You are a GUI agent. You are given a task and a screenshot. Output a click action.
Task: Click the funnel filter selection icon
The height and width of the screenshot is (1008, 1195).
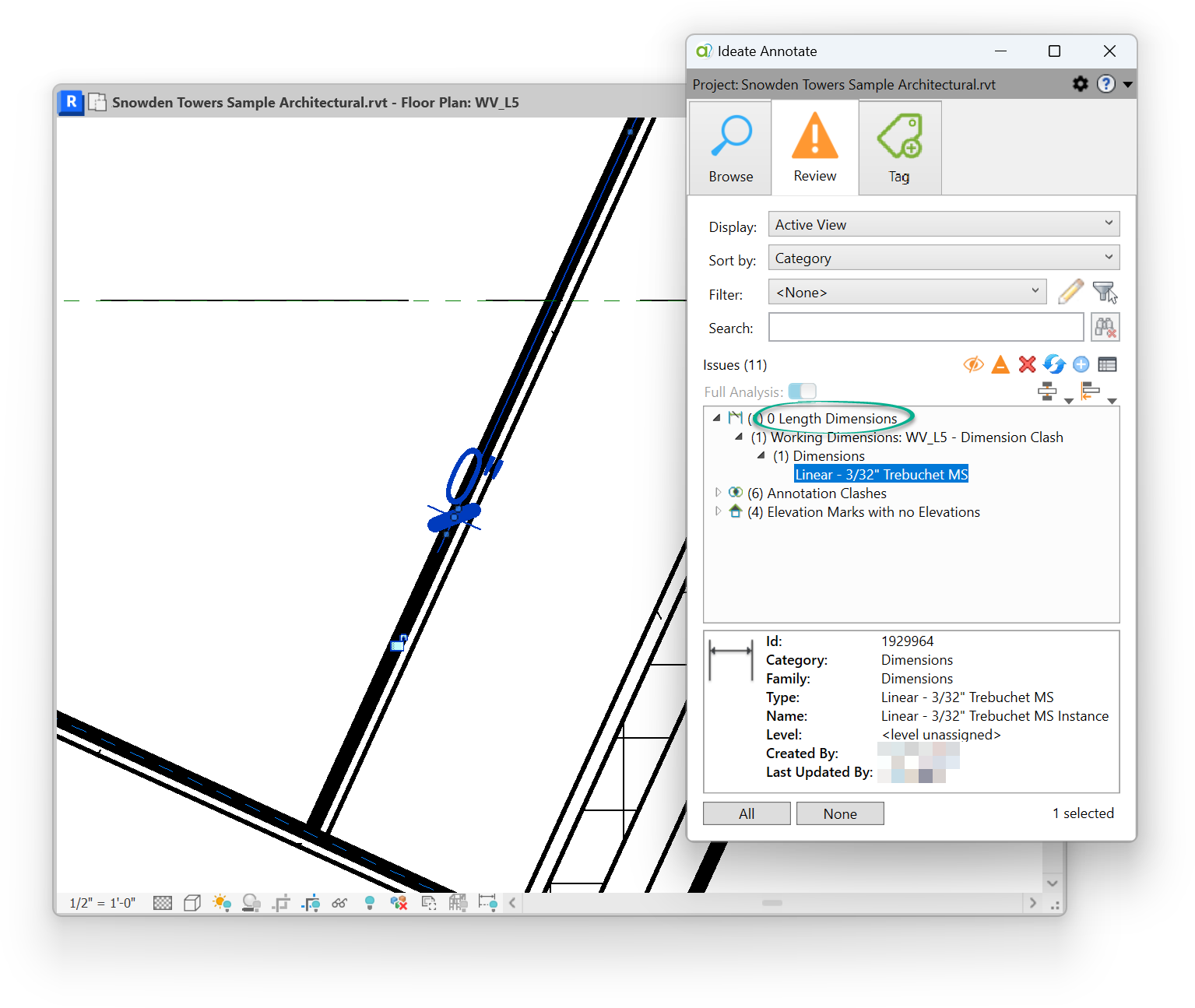click(1105, 292)
